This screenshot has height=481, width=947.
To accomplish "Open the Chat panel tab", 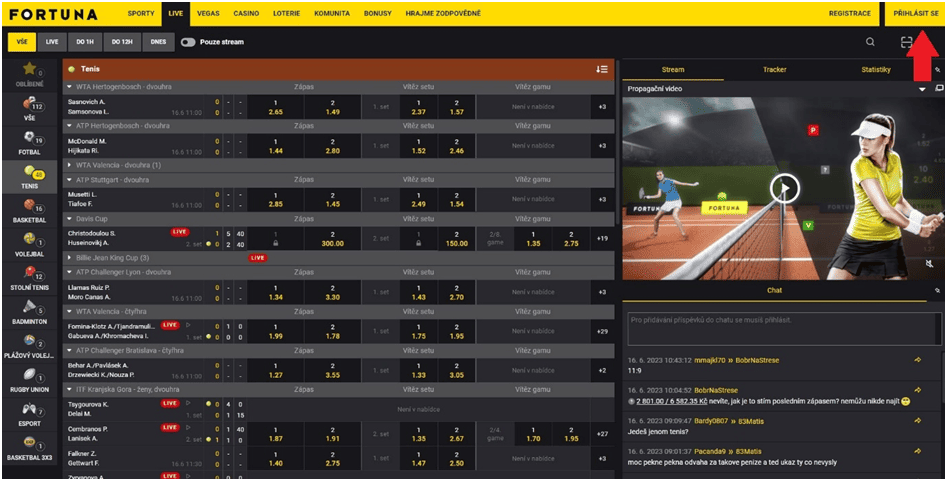I will click(774, 291).
